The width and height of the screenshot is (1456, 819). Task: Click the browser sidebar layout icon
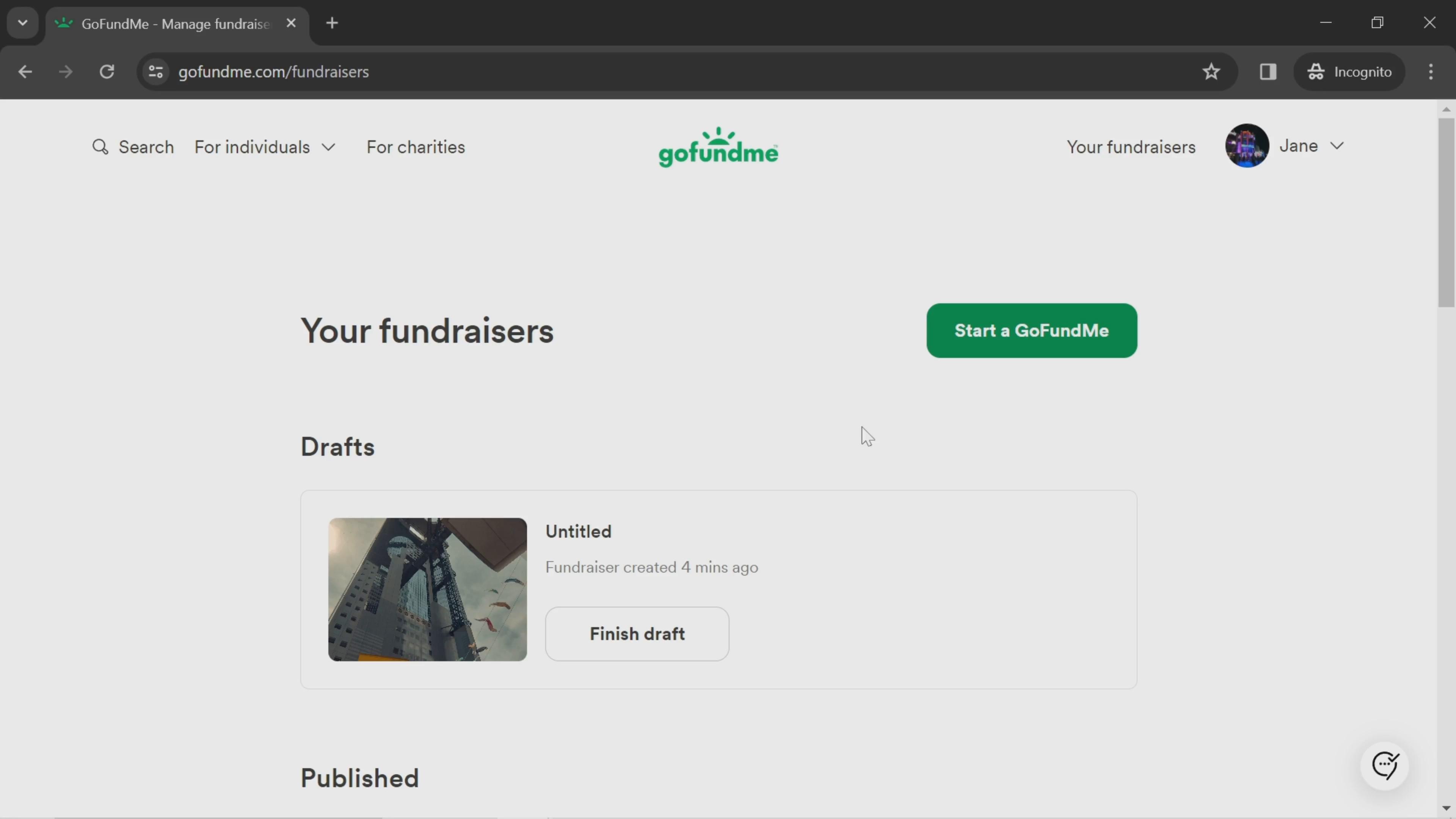pyautogui.click(x=1268, y=71)
